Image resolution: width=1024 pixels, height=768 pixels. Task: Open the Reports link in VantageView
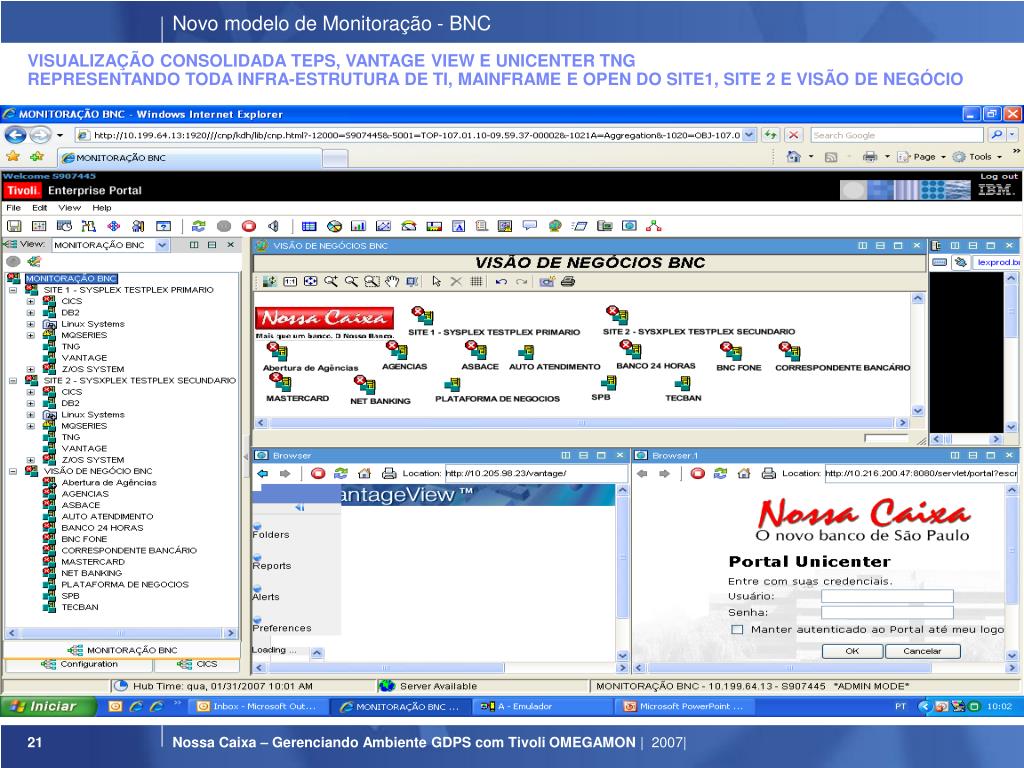coord(272,566)
